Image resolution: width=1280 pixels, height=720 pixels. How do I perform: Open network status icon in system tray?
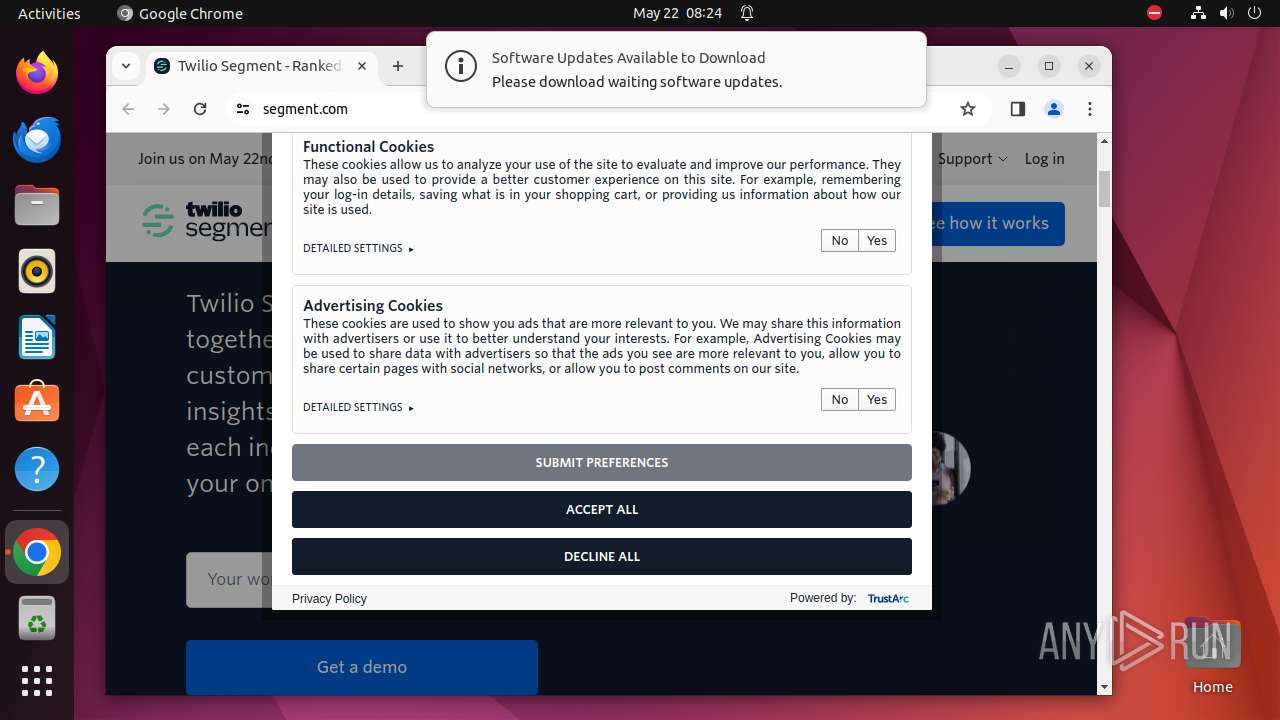(1198, 13)
